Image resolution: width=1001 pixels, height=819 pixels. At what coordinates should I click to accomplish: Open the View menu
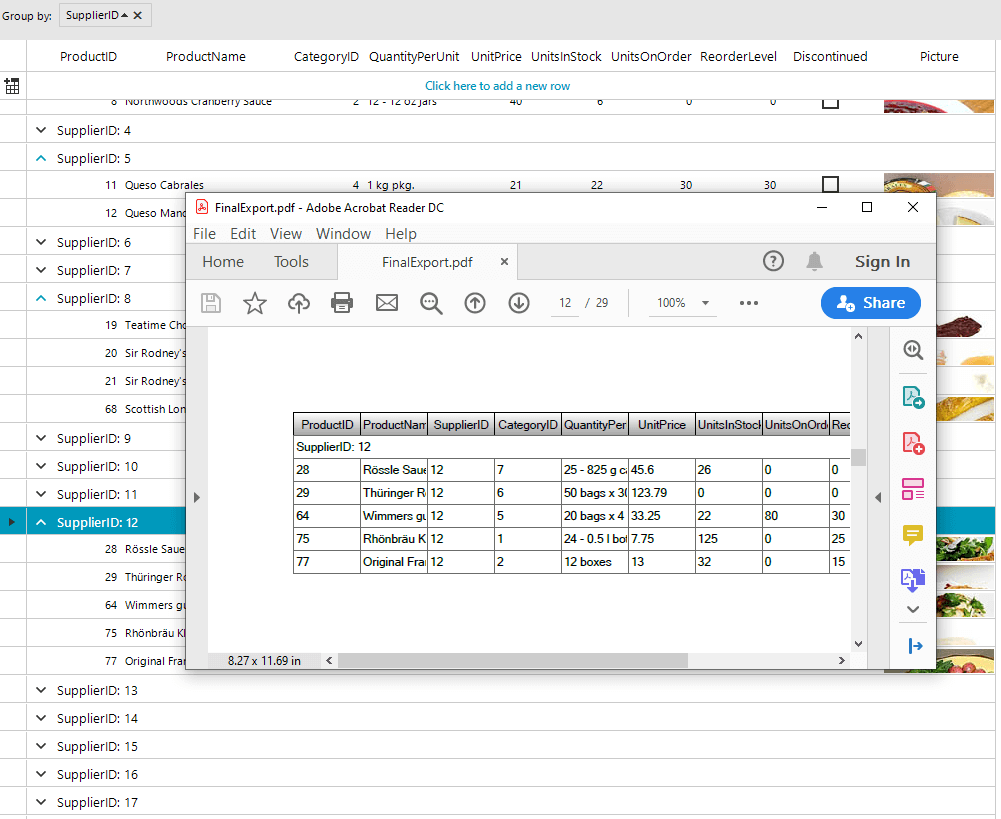[286, 233]
